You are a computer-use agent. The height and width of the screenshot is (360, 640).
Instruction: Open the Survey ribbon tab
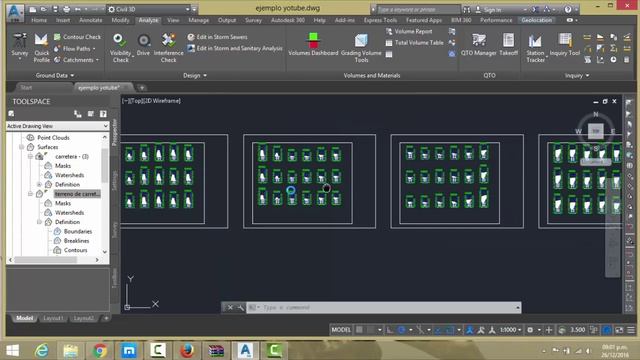(x=253, y=20)
